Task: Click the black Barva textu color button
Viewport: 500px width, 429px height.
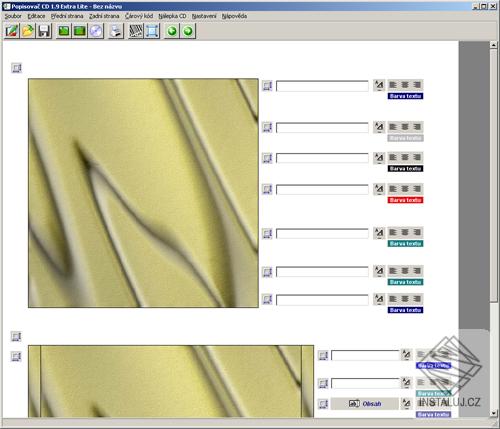Action: 405,169
